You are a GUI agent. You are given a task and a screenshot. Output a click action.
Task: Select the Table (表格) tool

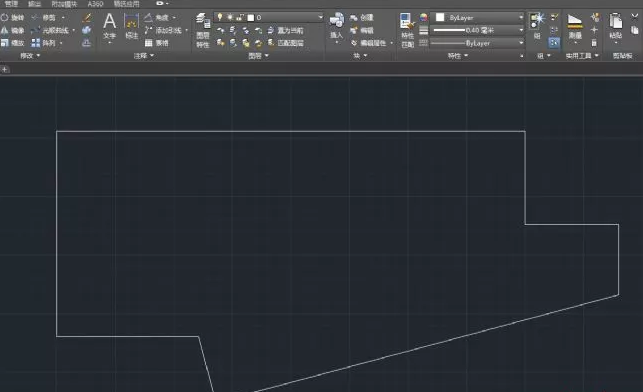tap(157, 43)
